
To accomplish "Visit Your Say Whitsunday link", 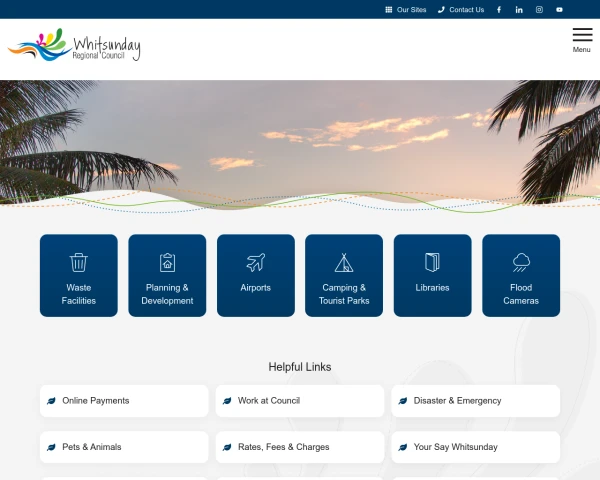I will click(x=475, y=447).
